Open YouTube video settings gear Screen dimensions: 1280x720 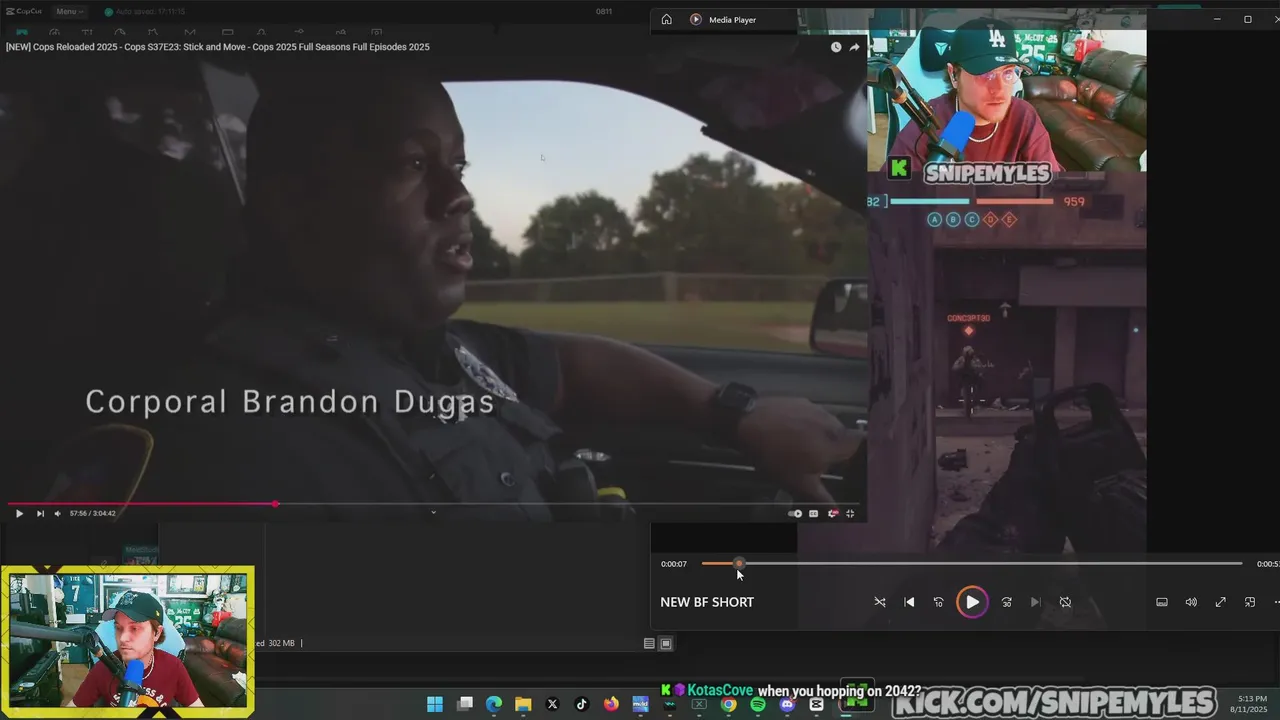click(832, 513)
